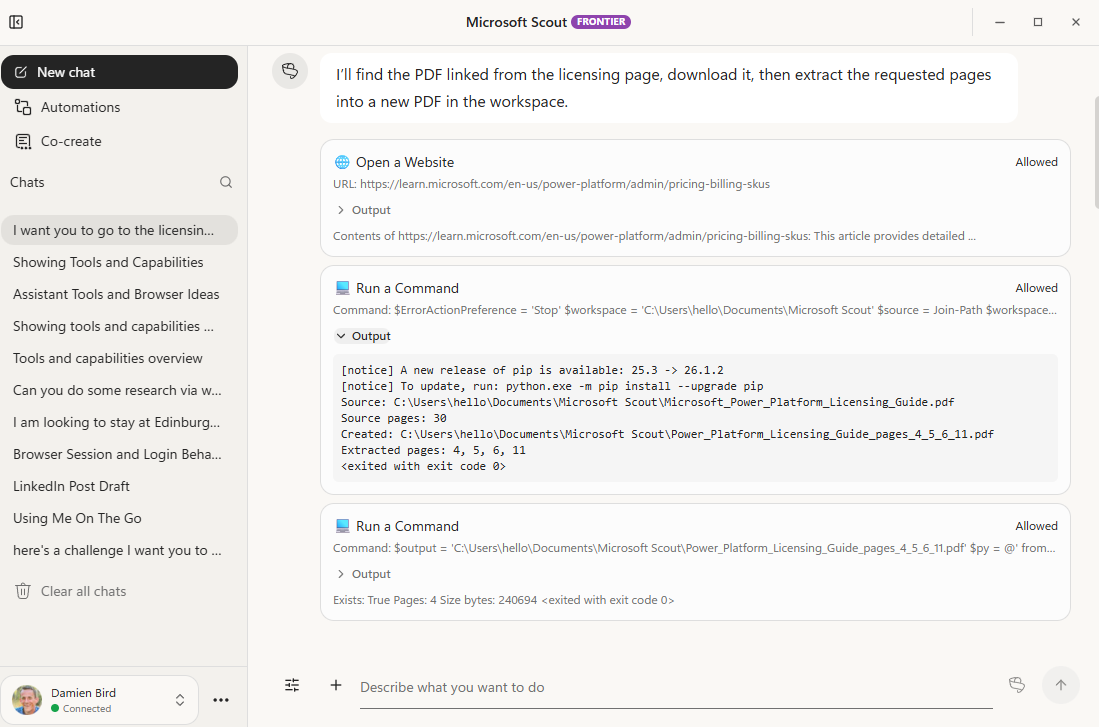Screen dimensions: 1099x727
Task: Click Allowed status on Open a Website card
Action: point(1036,162)
